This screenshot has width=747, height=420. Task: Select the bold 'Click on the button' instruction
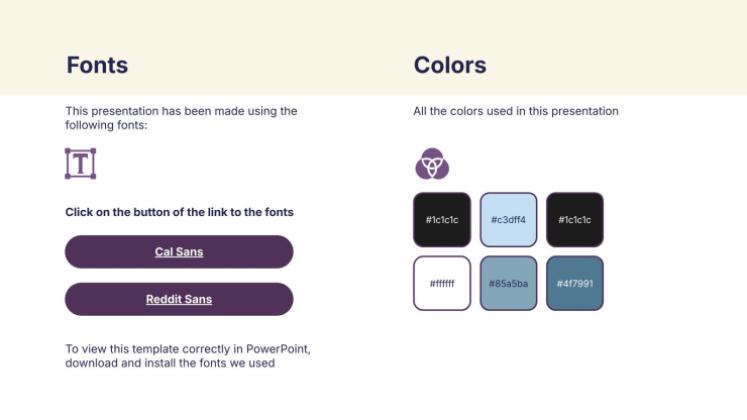179,212
